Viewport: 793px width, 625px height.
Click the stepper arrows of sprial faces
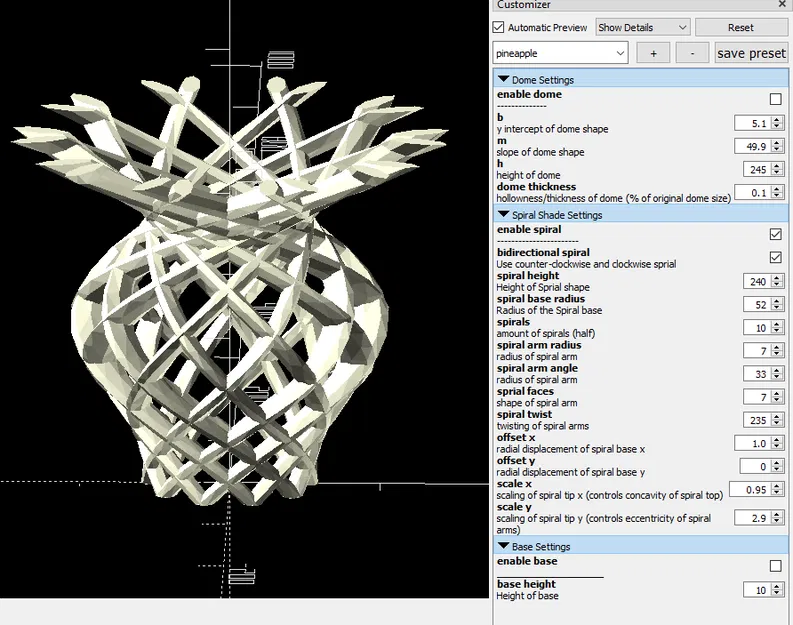[777, 397]
